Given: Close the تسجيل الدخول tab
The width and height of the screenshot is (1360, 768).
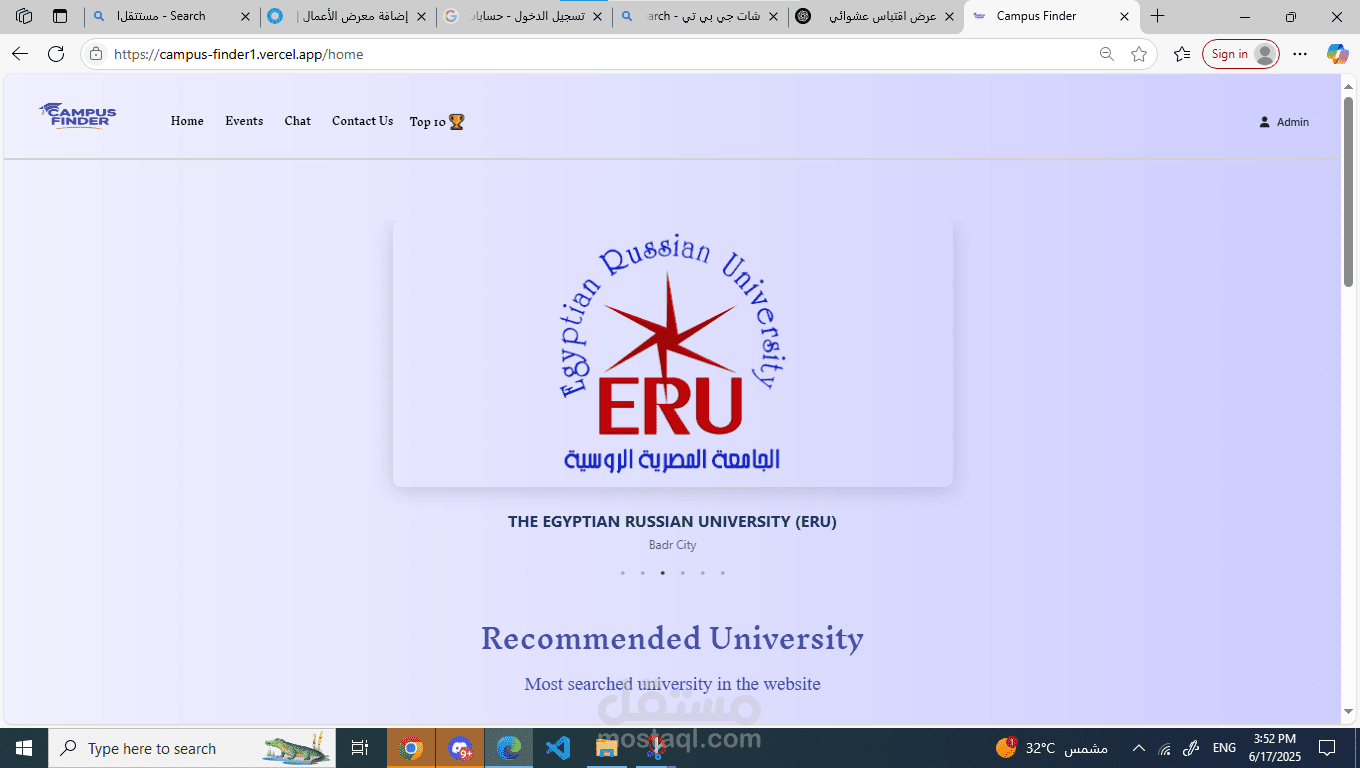Looking at the screenshot, I should 598,16.
